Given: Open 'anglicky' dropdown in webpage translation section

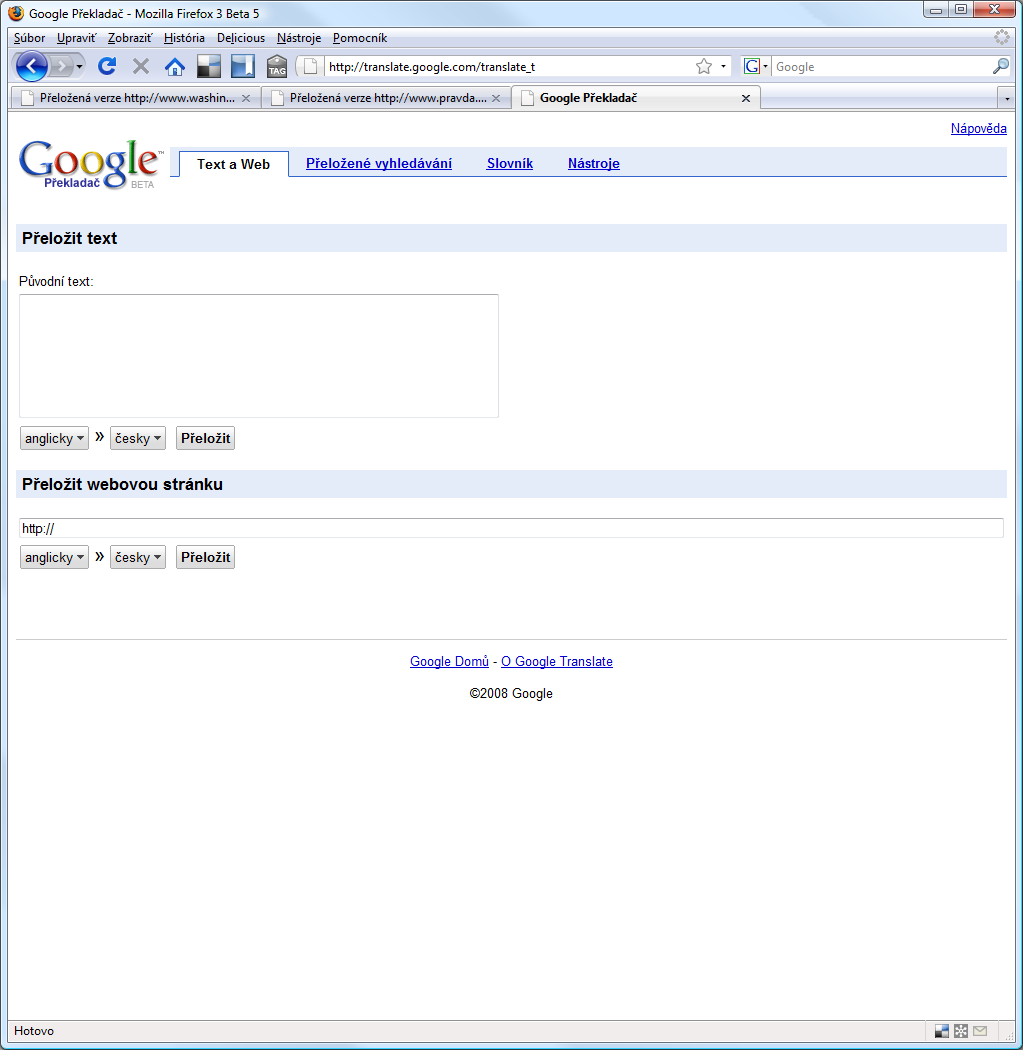Looking at the screenshot, I should pos(54,557).
